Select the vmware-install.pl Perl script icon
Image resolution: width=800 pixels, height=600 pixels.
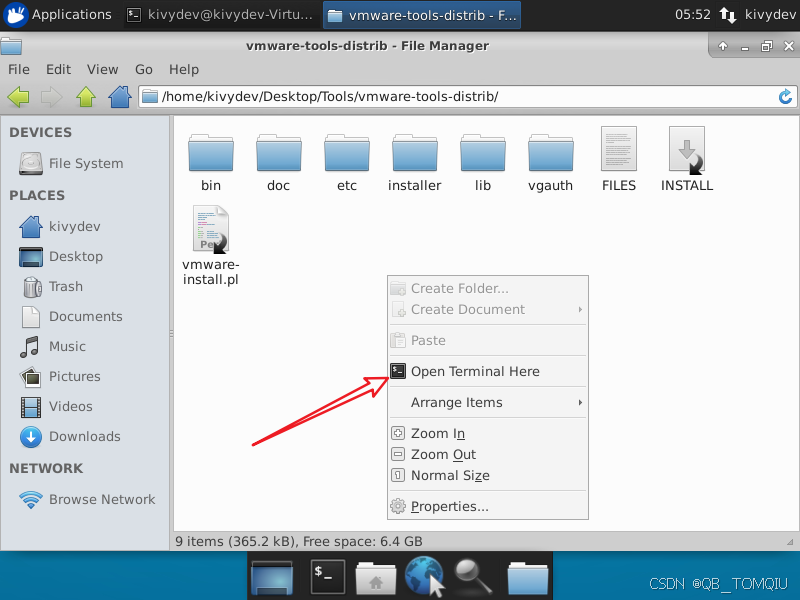(x=211, y=229)
